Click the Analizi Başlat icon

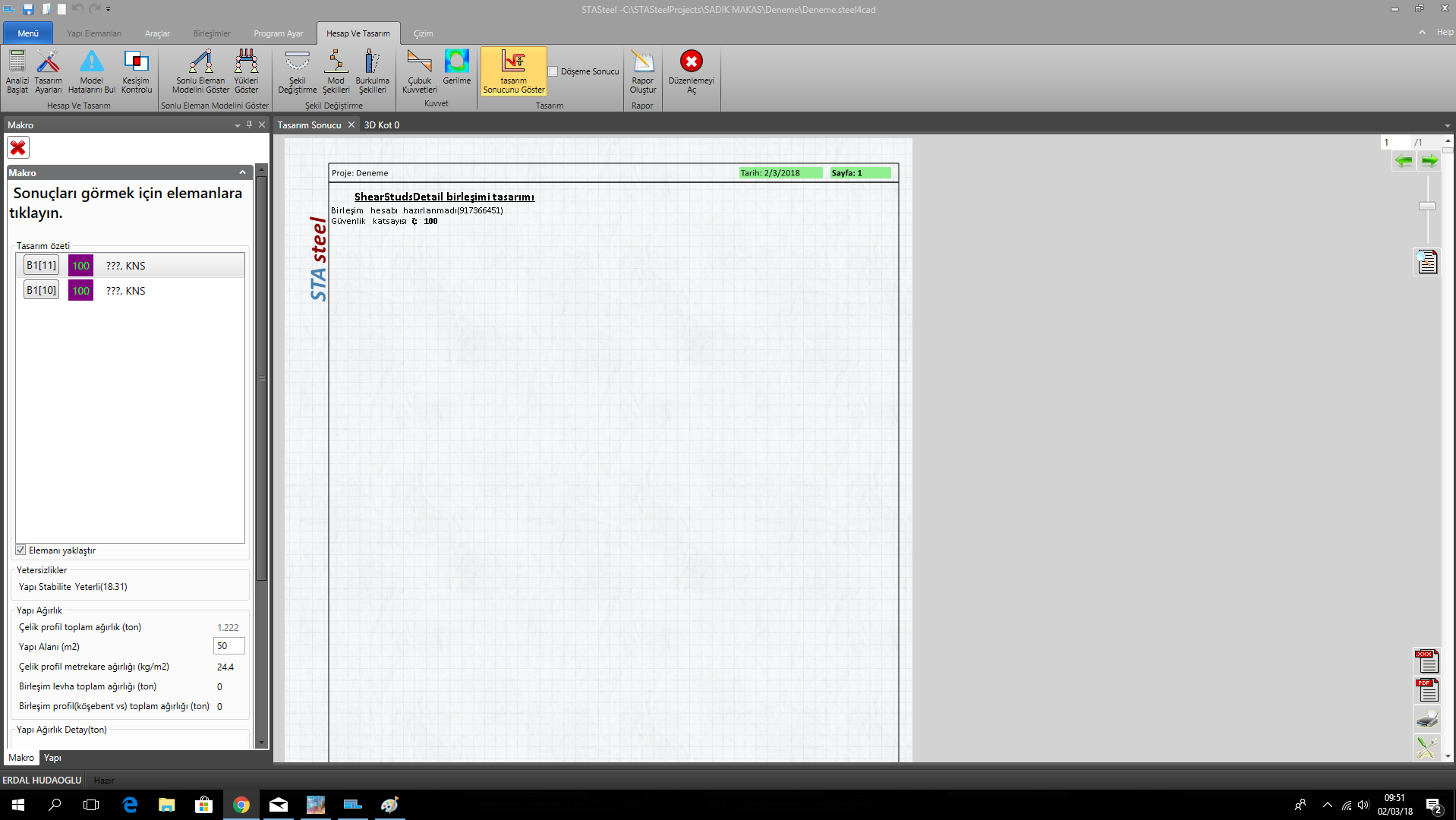click(17, 71)
